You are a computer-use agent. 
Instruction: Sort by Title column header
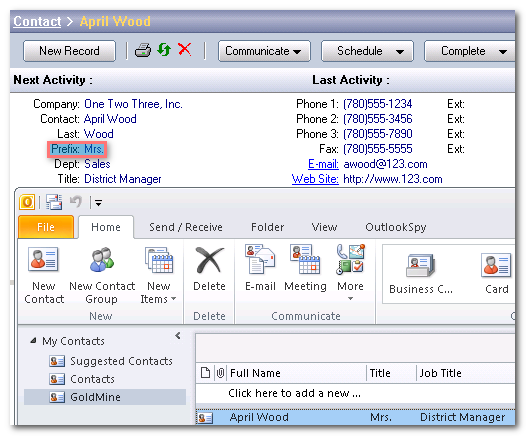coord(391,373)
